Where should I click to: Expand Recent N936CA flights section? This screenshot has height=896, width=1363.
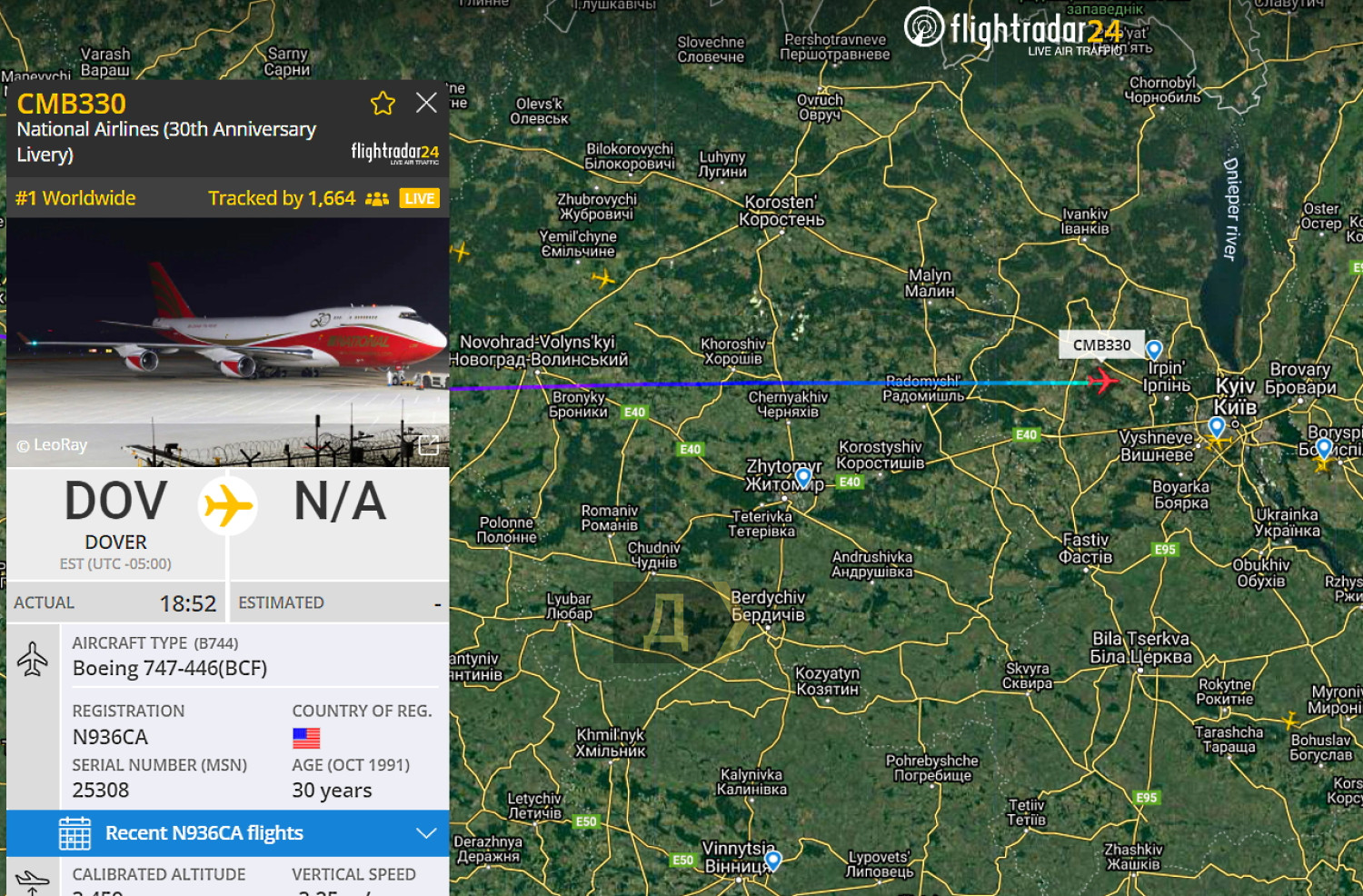coord(228,833)
